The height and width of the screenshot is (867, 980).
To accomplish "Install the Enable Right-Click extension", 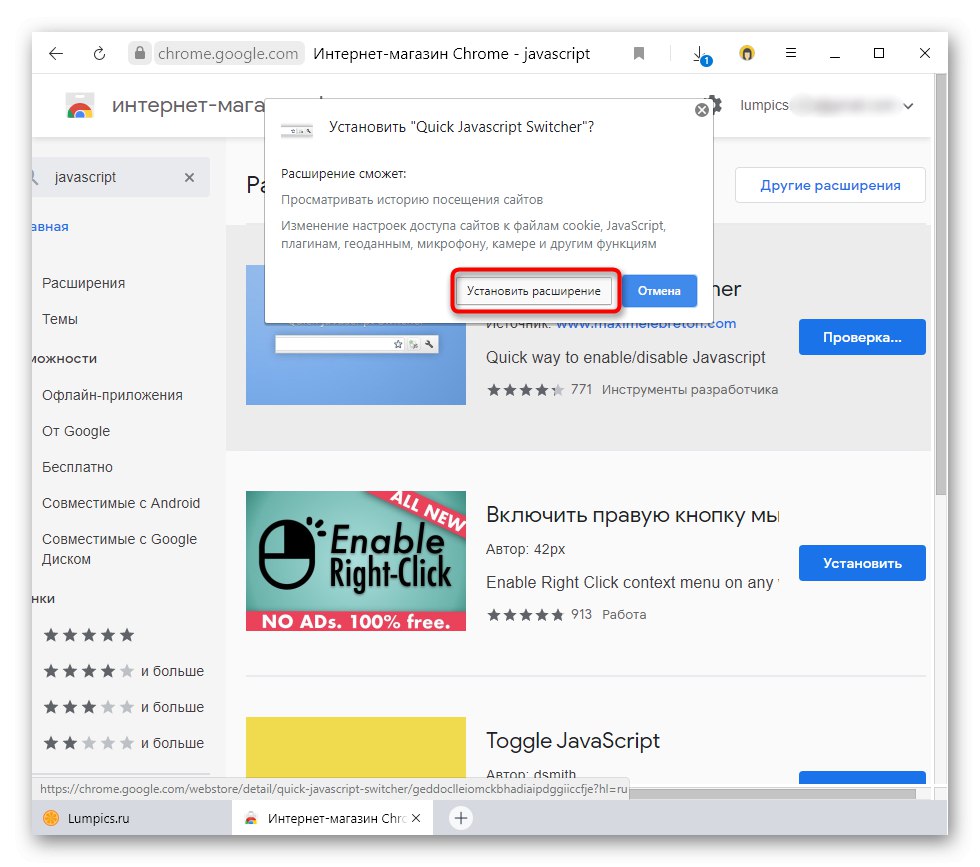I will pos(862,563).
